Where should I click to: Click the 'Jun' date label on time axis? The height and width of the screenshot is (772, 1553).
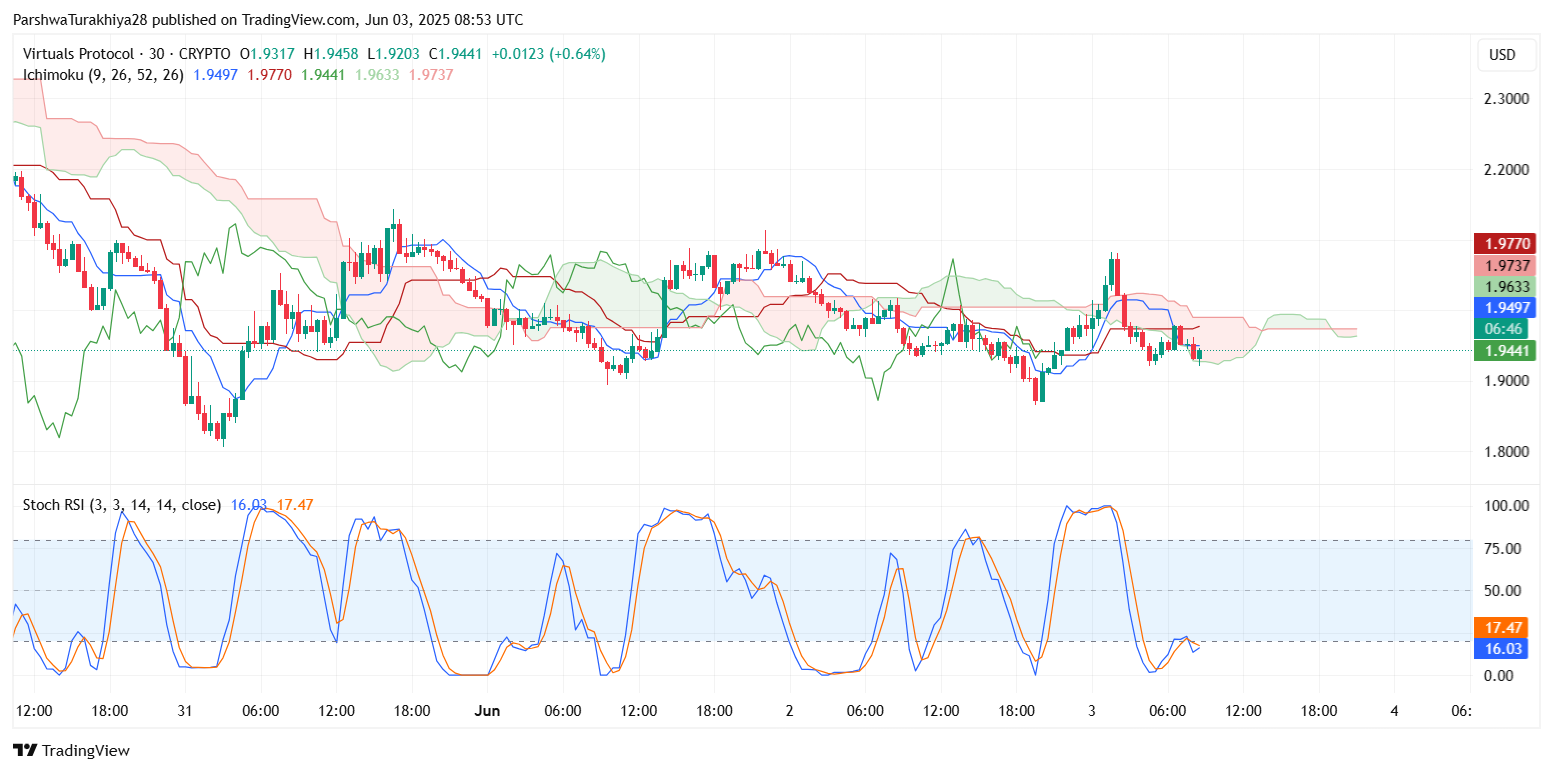coord(487,711)
